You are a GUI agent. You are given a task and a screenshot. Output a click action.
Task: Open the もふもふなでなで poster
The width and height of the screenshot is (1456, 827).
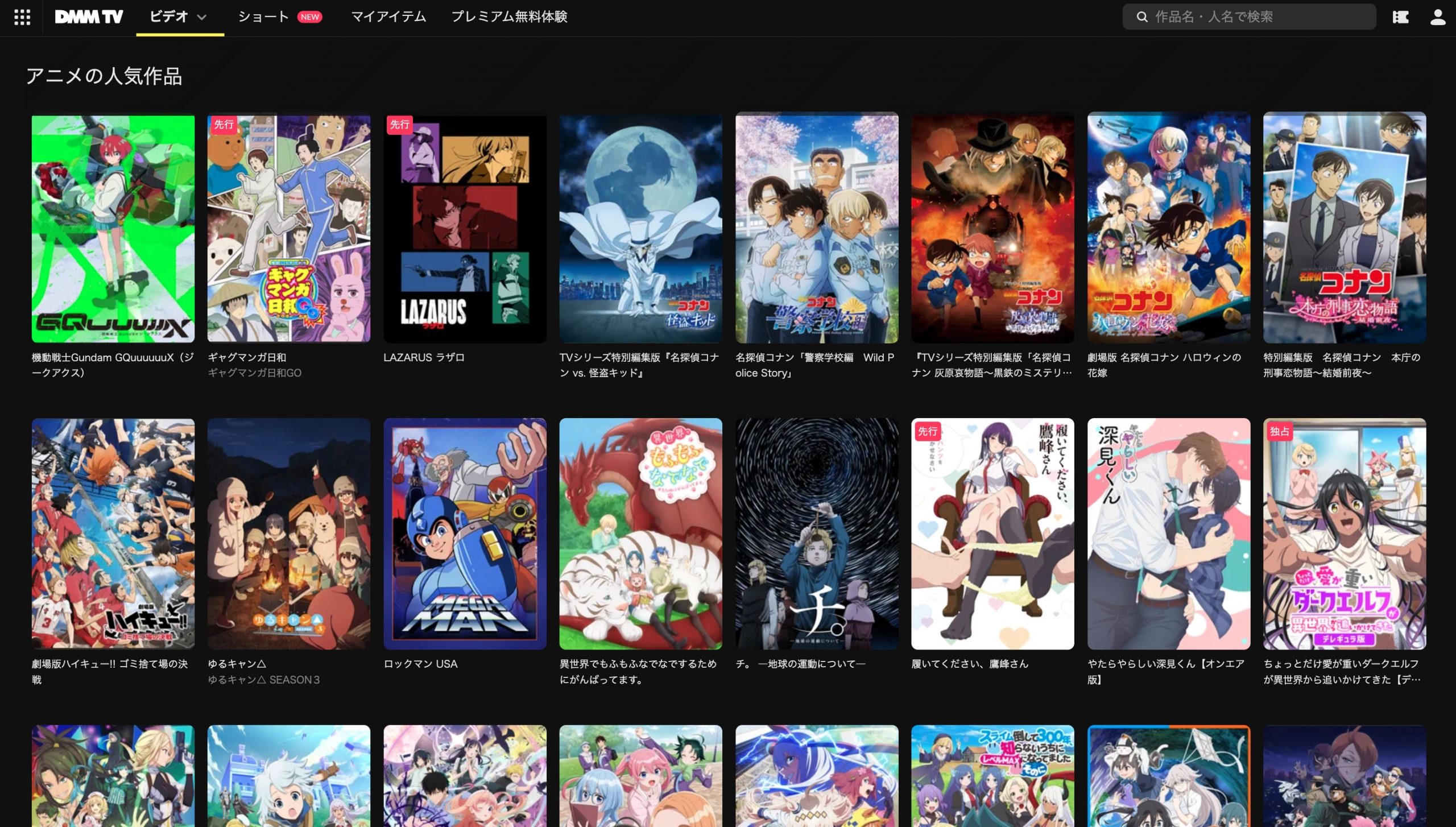pyautogui.click(x=641, y=535)
